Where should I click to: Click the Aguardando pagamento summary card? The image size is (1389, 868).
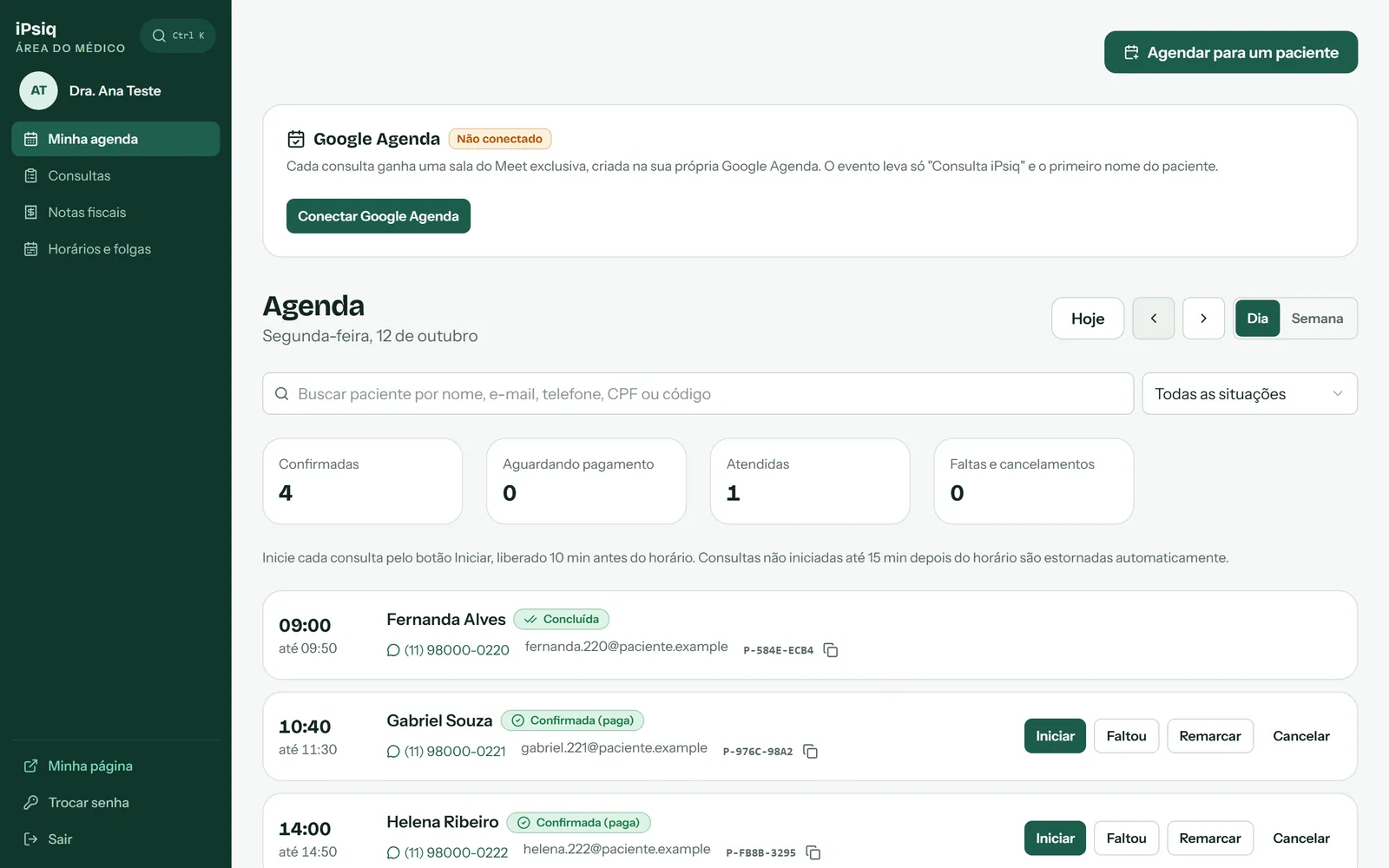tap(587, 481)
